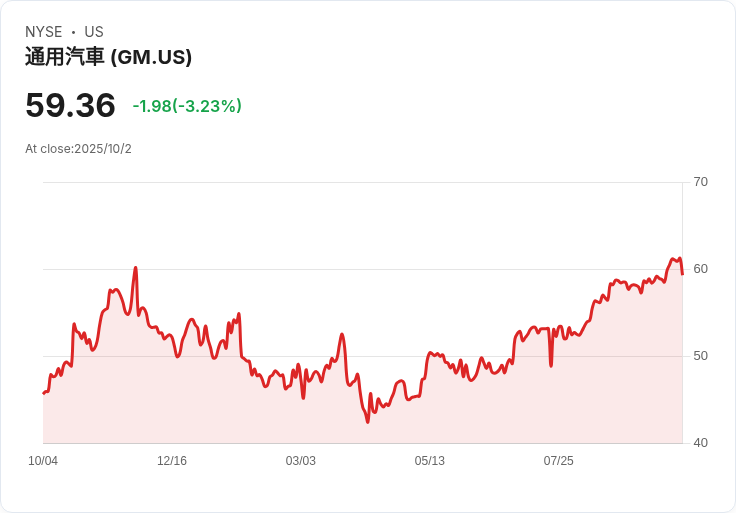Click the chart's November peak near 60
Image resolution: width=736 pixels, height=513 pixels.
point(135,268)
